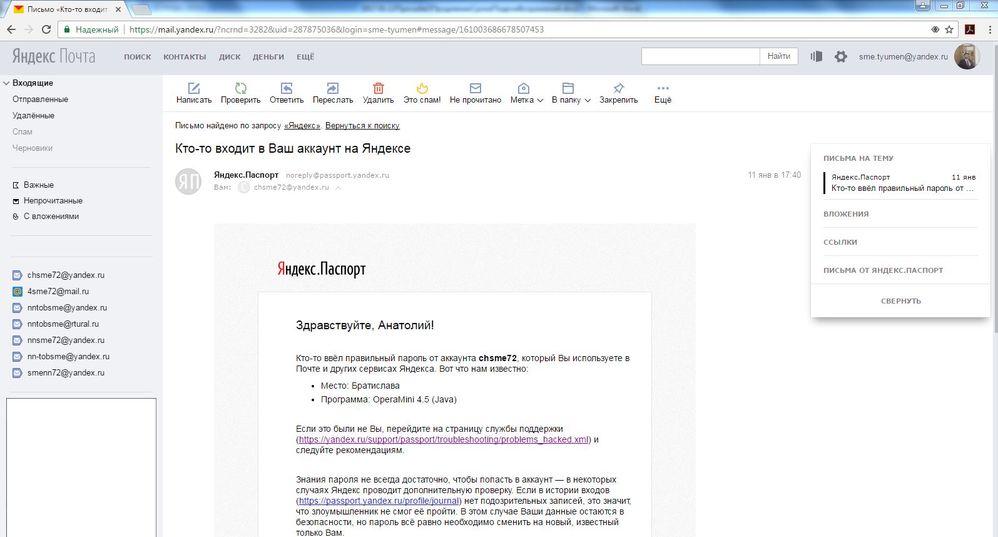Open ДИСК in the top menu
998x537 pixels.
(x=230, y=57)
